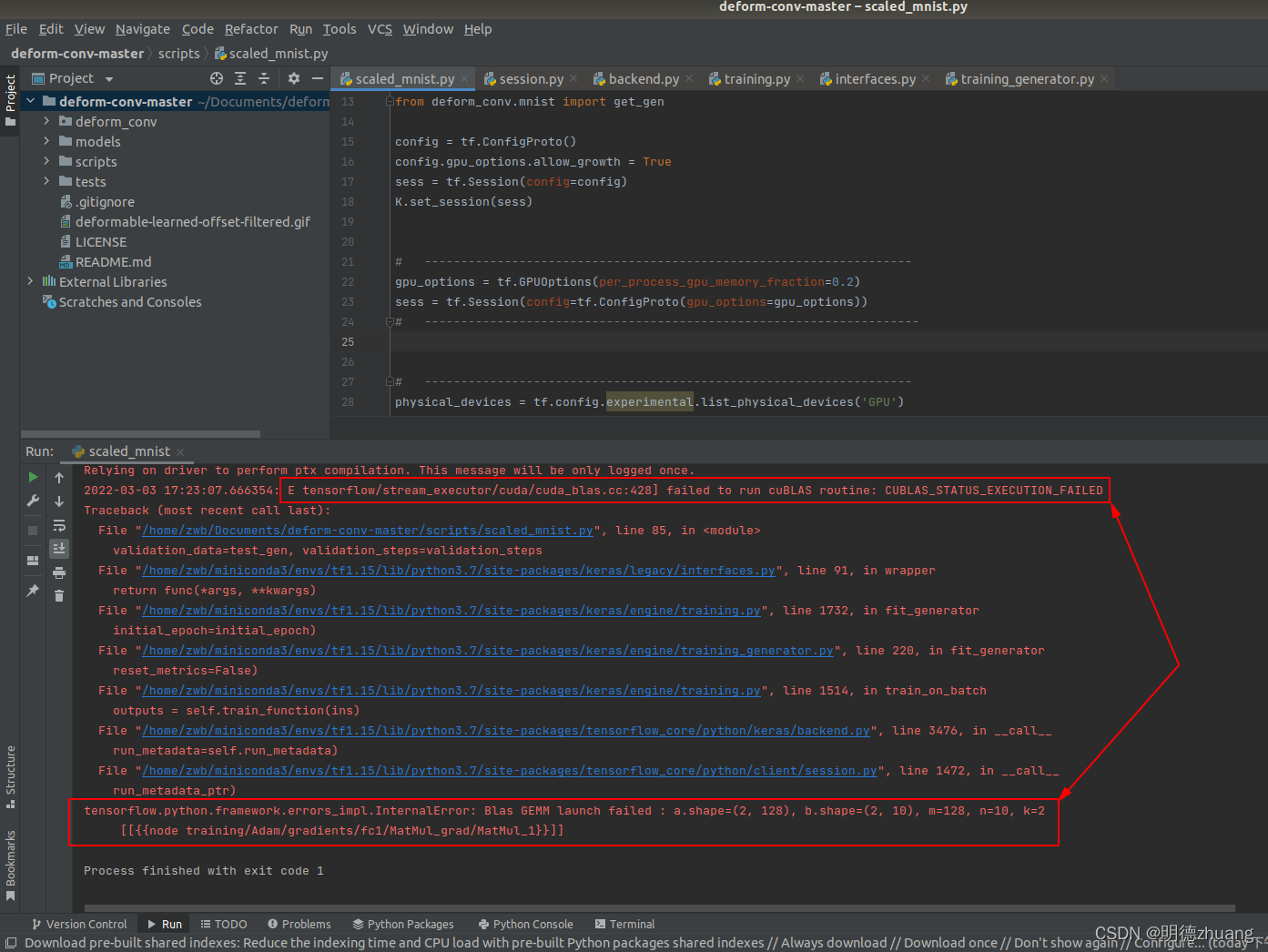1268x952 pixels.
Task: Switch to session.py editor tab
Action: [x=531, y=79]
